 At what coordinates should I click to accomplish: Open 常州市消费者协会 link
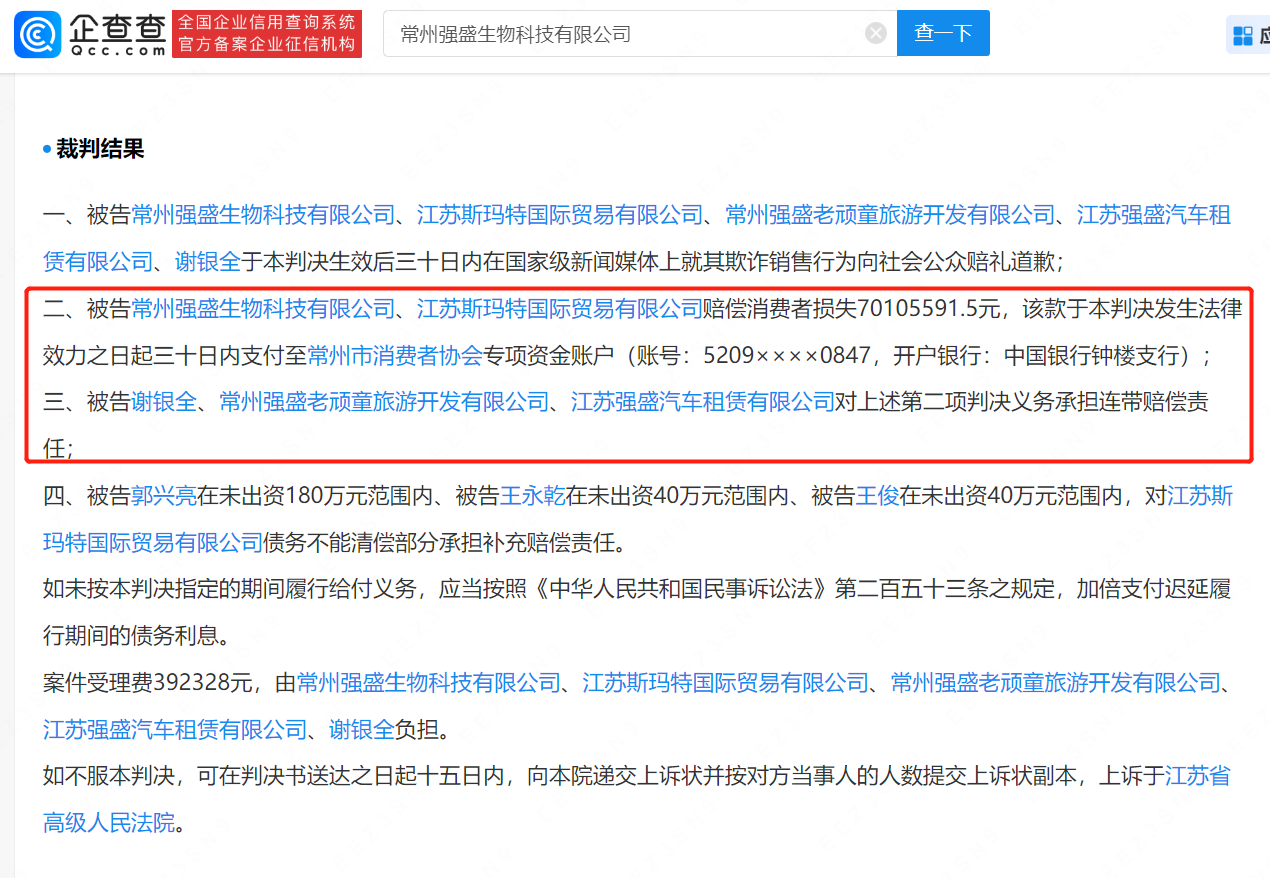(395, 355)
